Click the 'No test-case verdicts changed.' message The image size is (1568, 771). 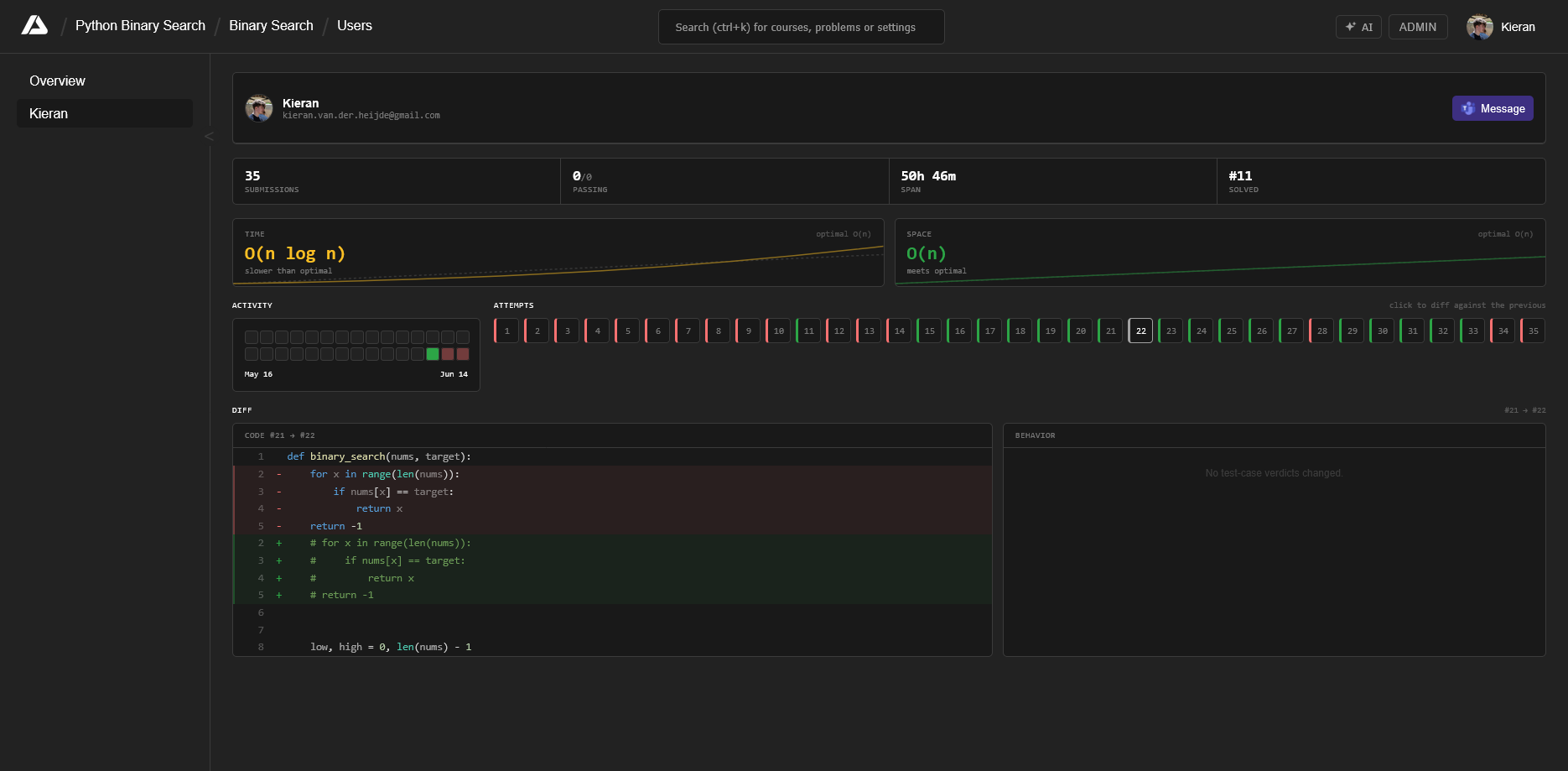pyautogui.click(x=1274, y=473)
